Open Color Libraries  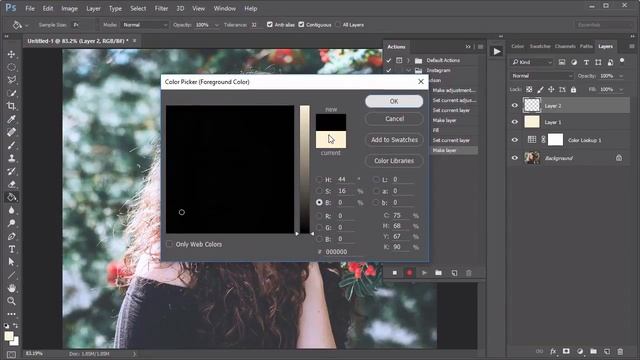[x=394, y=161]
